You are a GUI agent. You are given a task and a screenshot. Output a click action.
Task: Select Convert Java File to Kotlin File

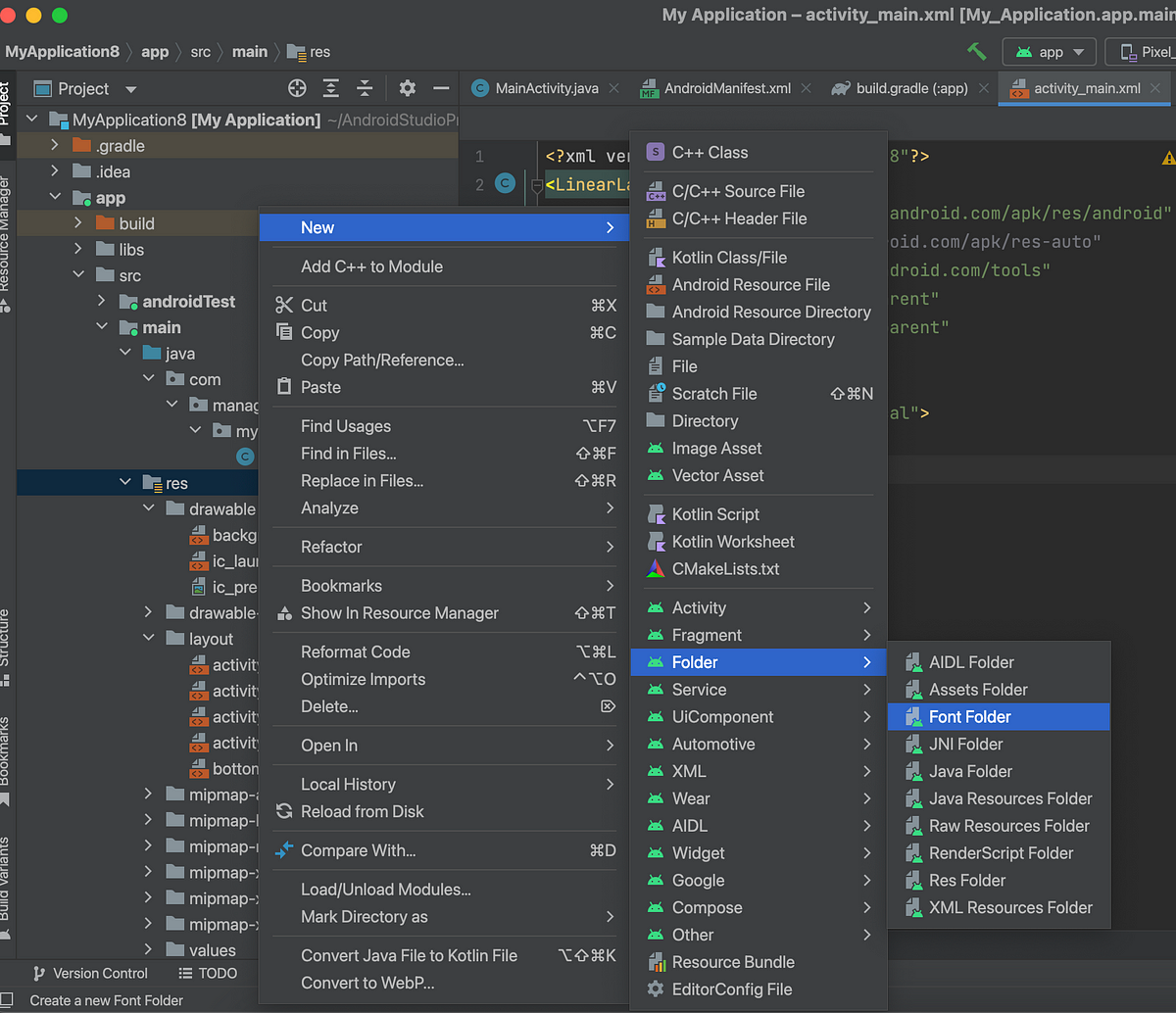tap(443, 956)
